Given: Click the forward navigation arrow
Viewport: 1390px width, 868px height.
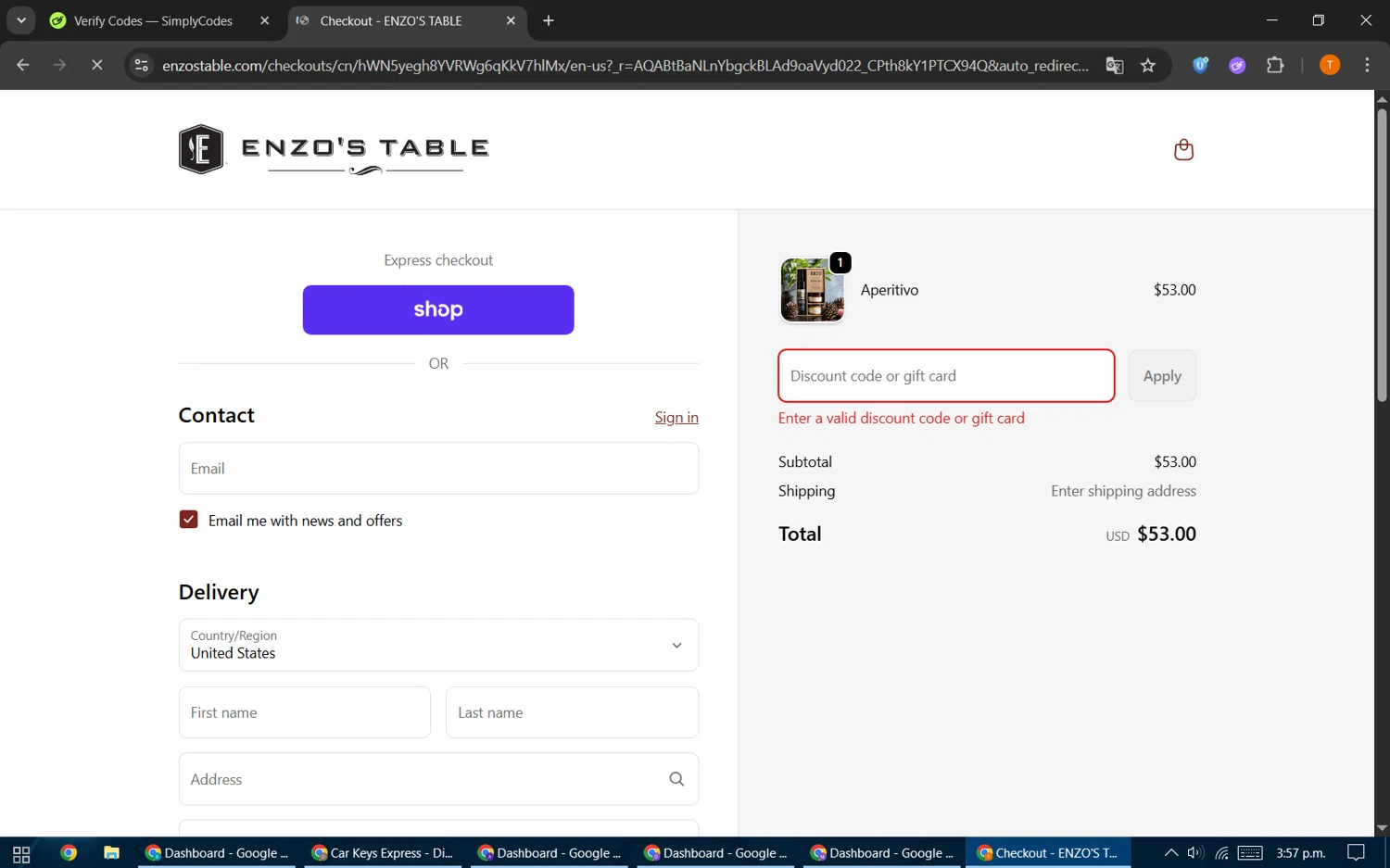Looking at the screenshot, I should click(59, 65).
